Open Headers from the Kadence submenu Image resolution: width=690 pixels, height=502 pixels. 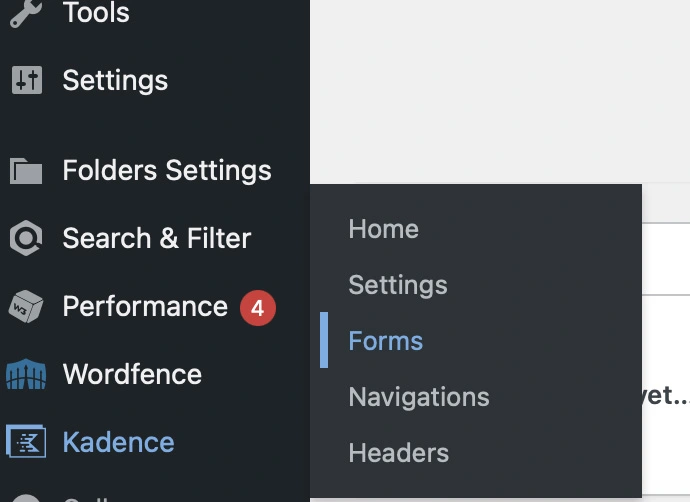399,453
